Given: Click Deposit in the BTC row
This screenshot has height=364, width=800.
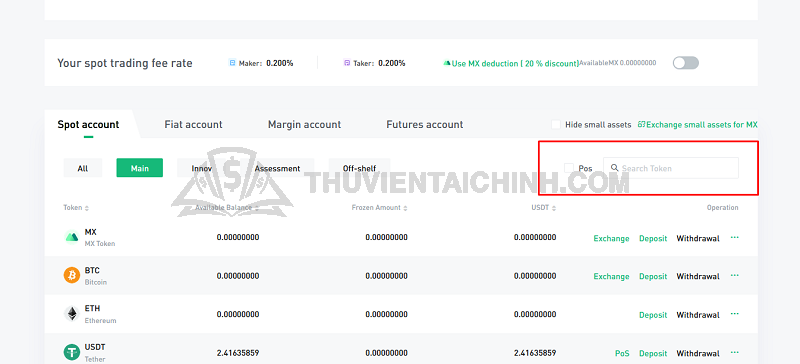Looking at the screenshot, I should (x=653, y=276).
